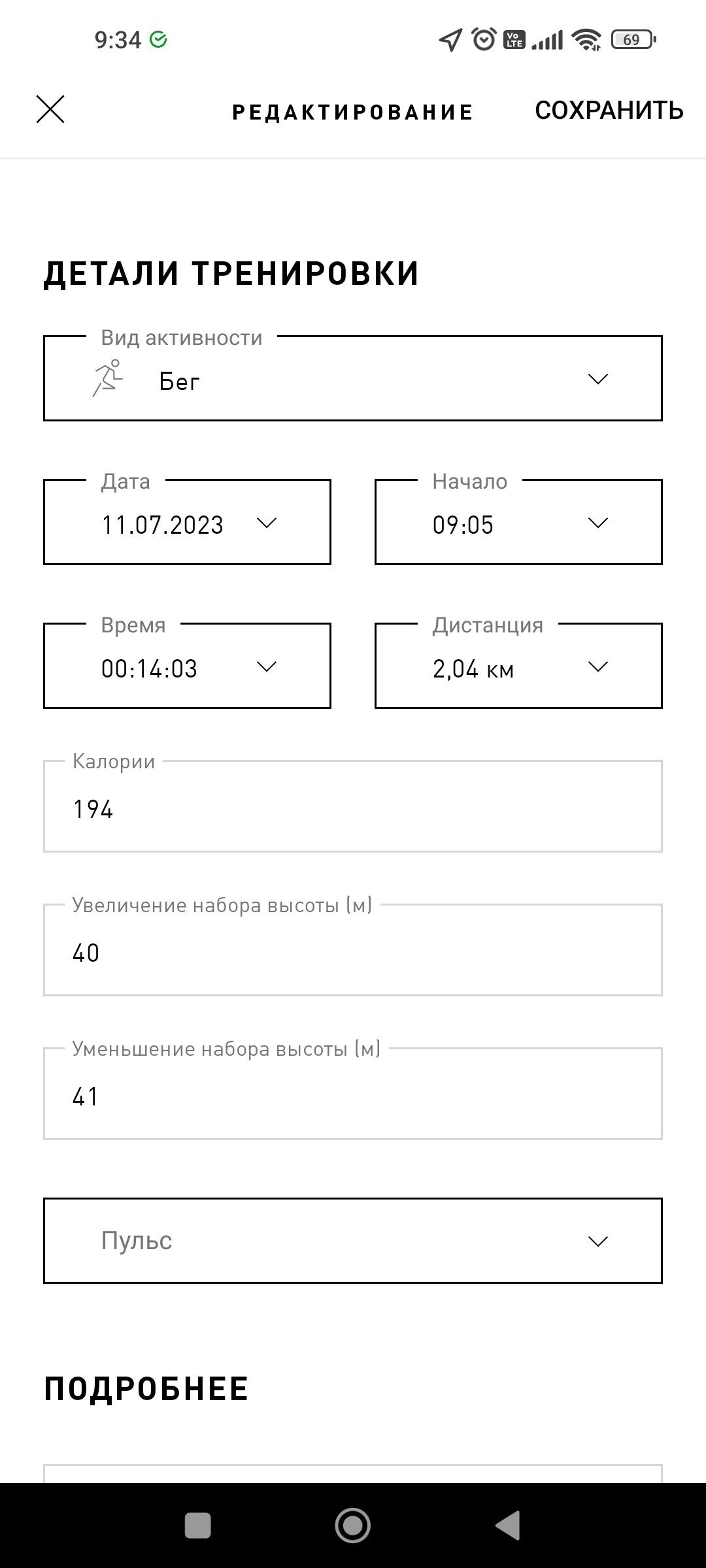Tap the recent apps square icon
The width and height of the screenshot is (706, 1568).
(x=198, y=1526)
